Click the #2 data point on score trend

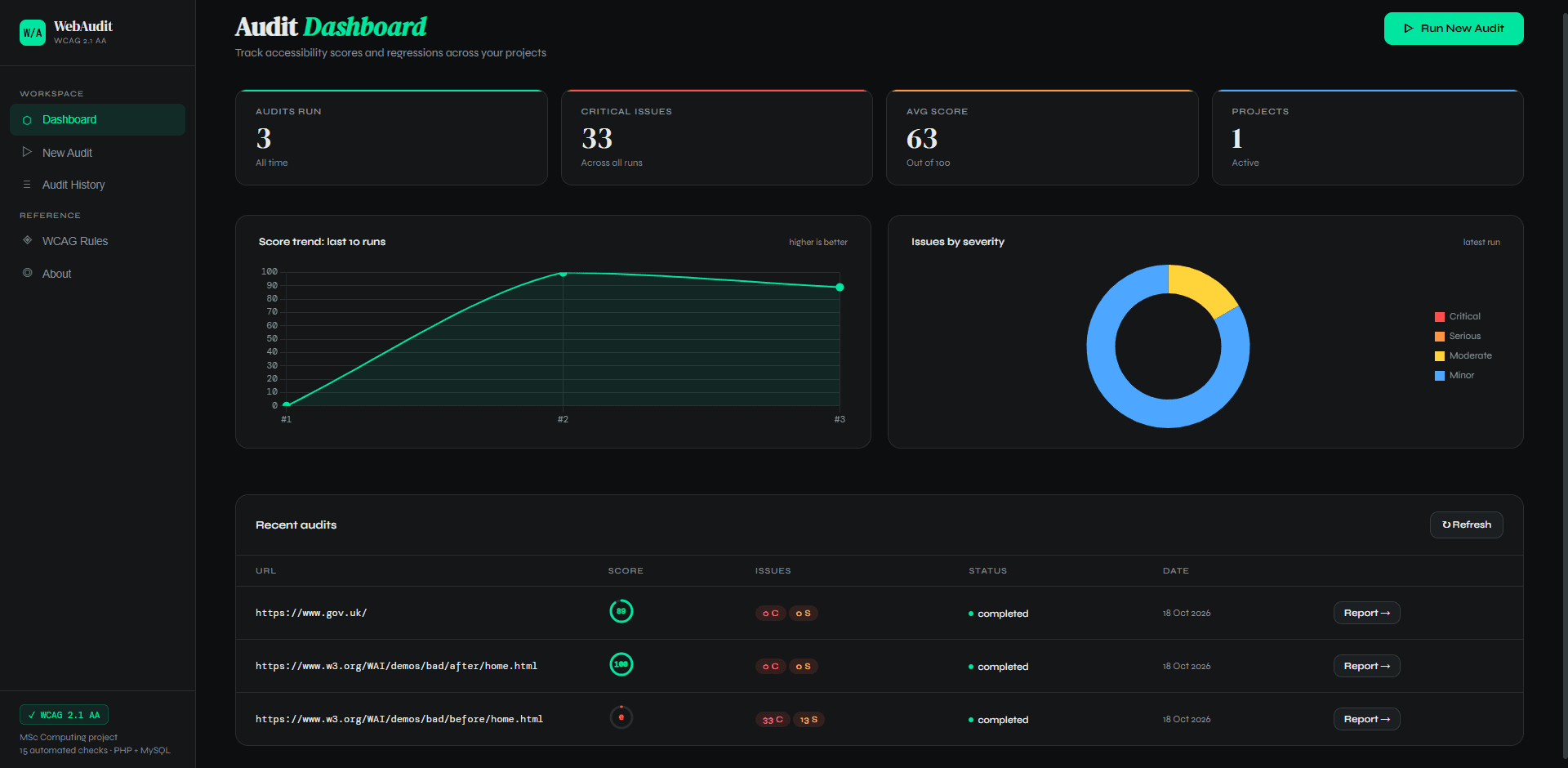pyautogui.click(x=563, y=273)
